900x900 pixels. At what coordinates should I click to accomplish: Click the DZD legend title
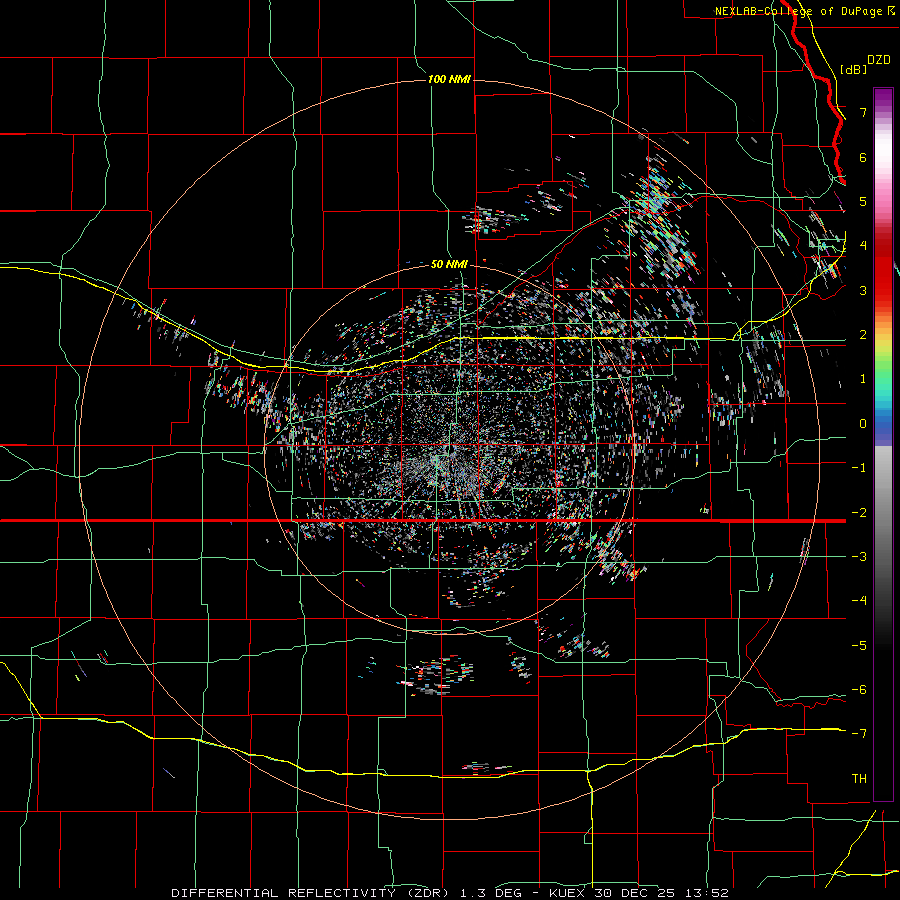[879, 60]
